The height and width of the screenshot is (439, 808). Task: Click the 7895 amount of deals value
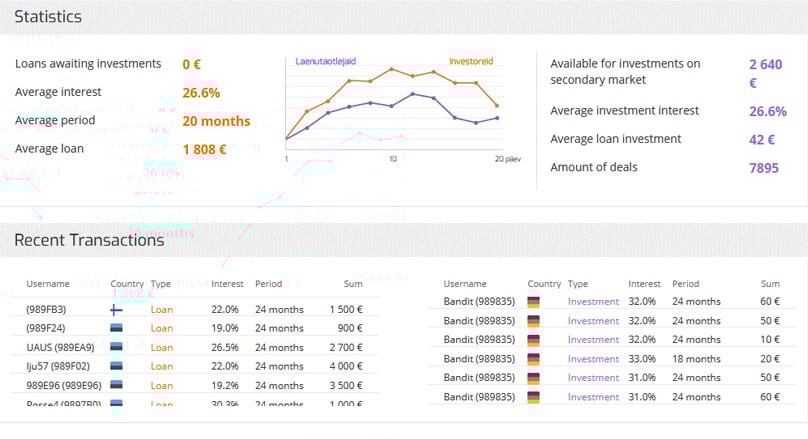pos(764,168)
